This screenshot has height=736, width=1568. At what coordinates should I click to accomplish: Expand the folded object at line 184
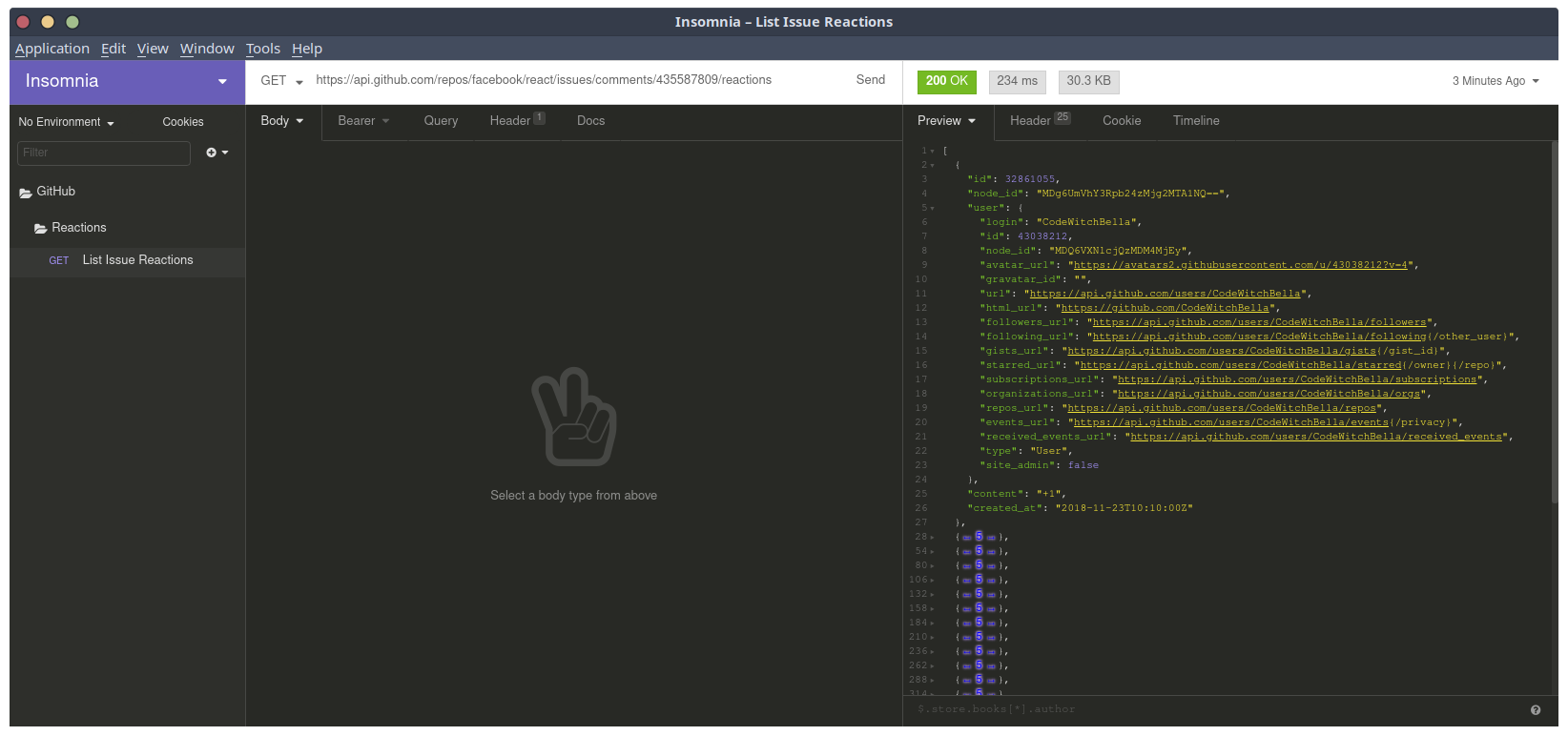933,623
